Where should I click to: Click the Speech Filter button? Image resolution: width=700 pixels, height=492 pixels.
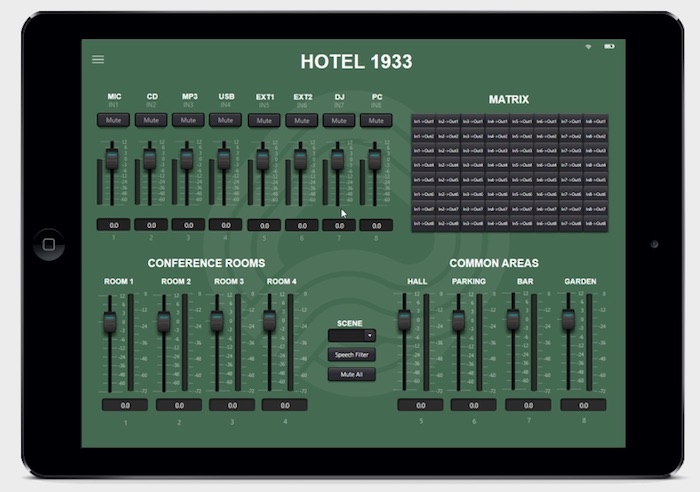(352, 355)
